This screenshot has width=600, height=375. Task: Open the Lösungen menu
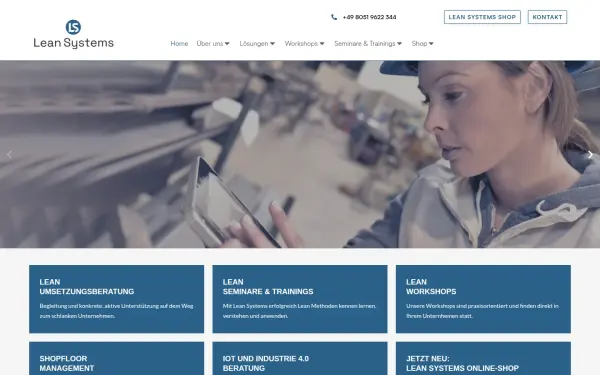pyautogui.click(x=254, y=44)
